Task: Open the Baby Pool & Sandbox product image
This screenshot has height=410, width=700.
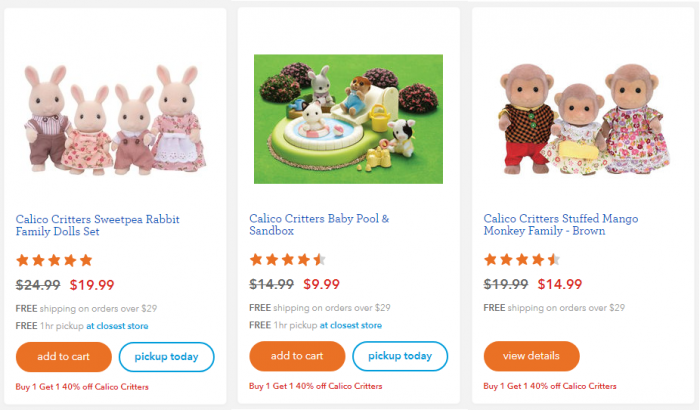Action: 348,118
